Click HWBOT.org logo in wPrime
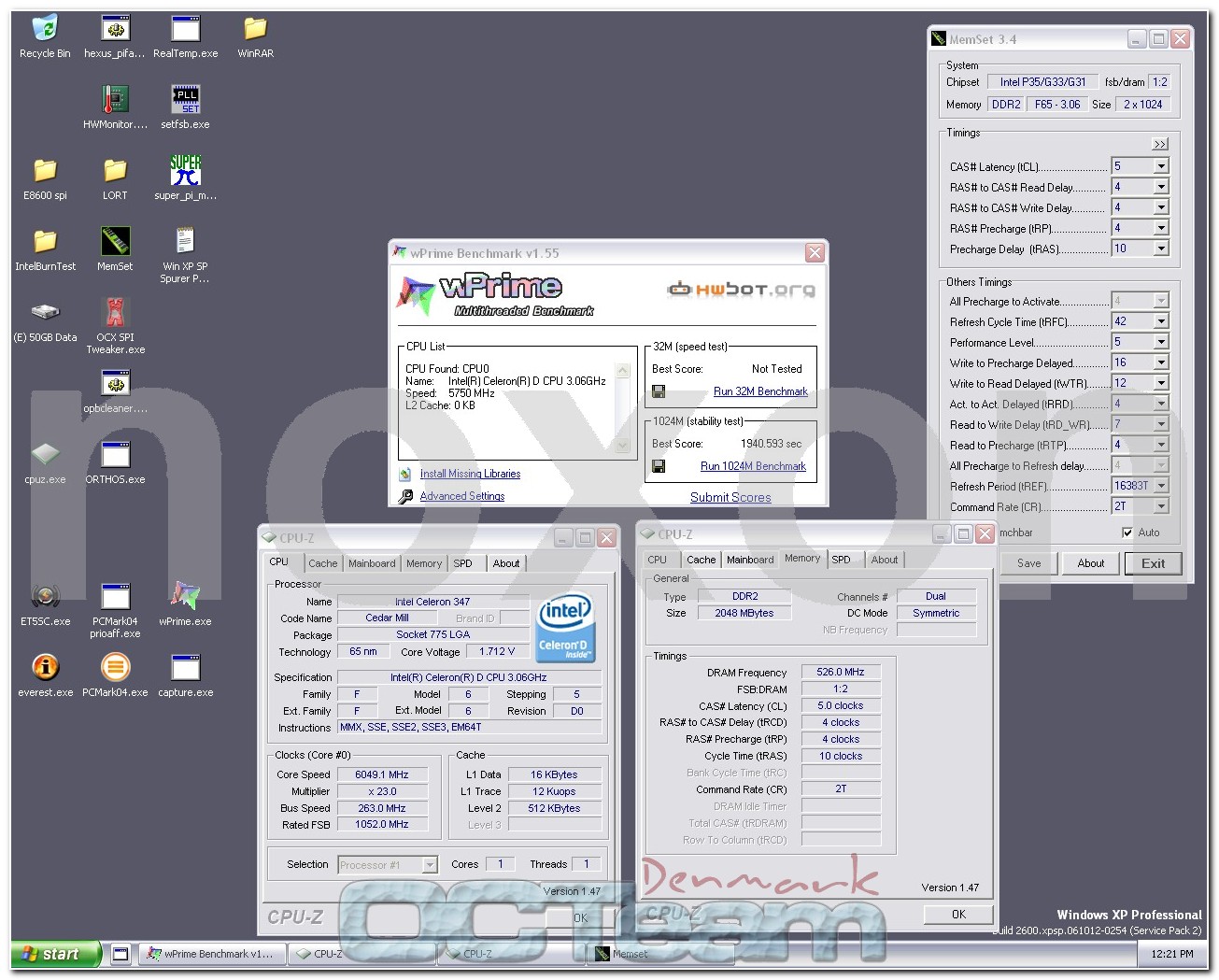 click(741, 290)
